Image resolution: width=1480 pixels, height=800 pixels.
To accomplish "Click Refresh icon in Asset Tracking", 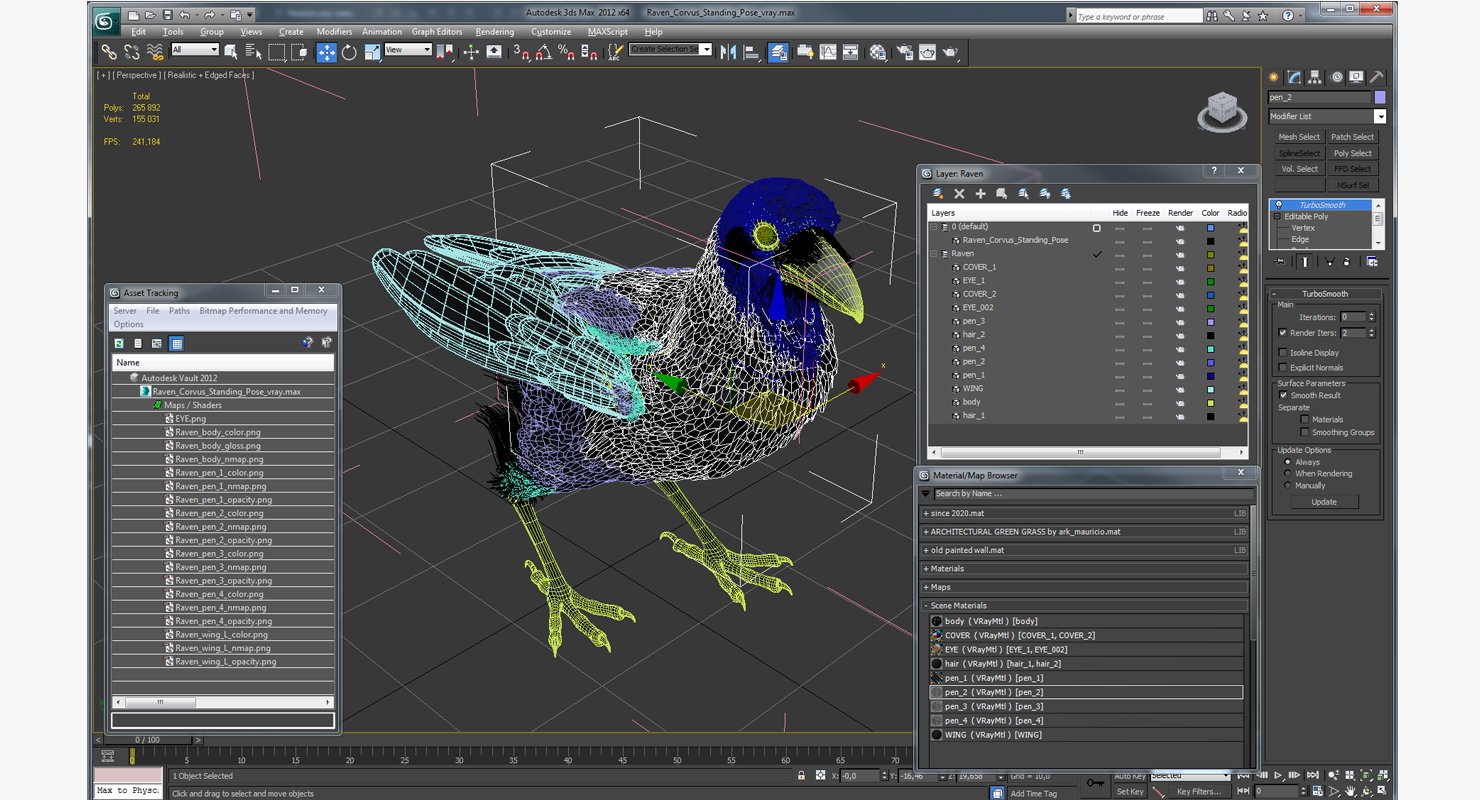I will click(x=119, y=343).
